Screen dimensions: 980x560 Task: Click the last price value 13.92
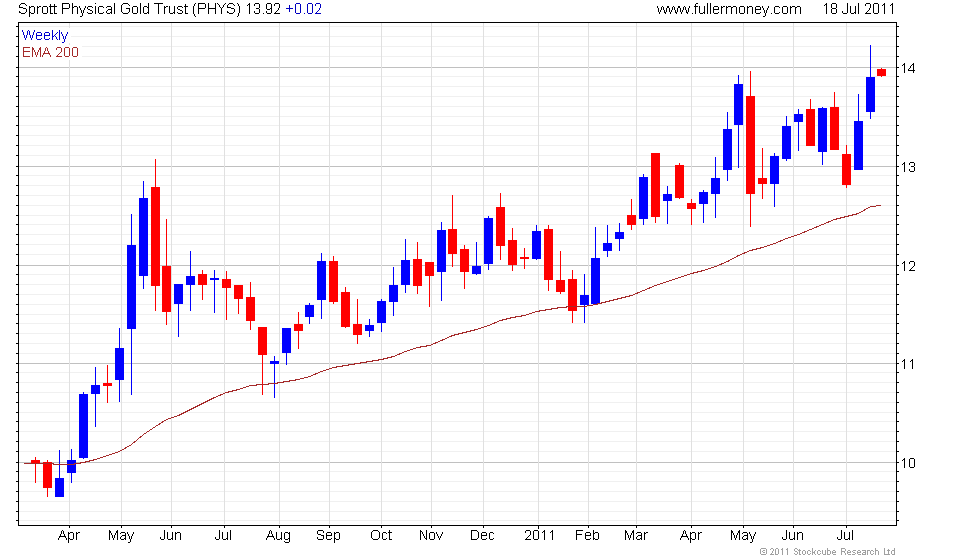263,9
